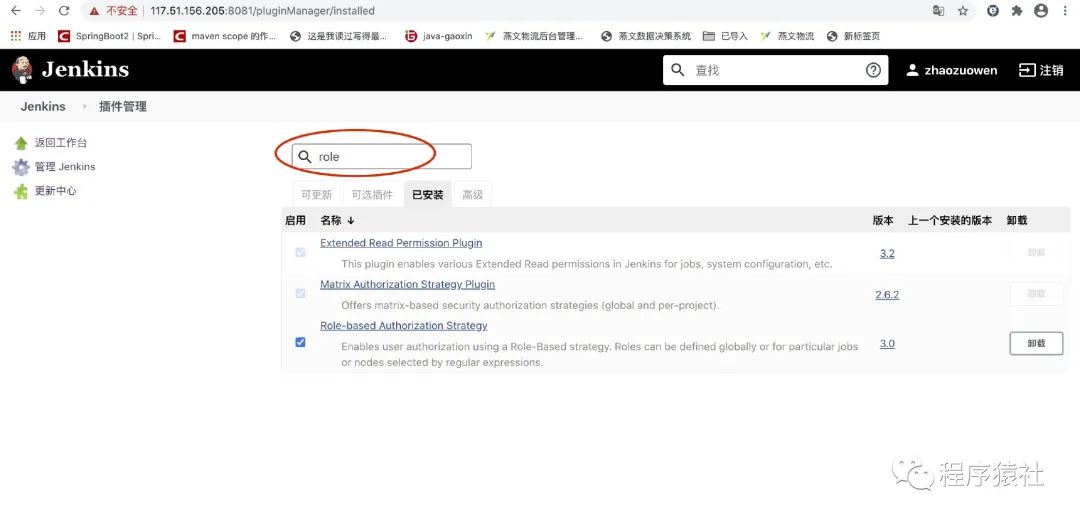
Task: Toggle Extended Read Permission Plugin checkbox
Action: coord(300,253)
